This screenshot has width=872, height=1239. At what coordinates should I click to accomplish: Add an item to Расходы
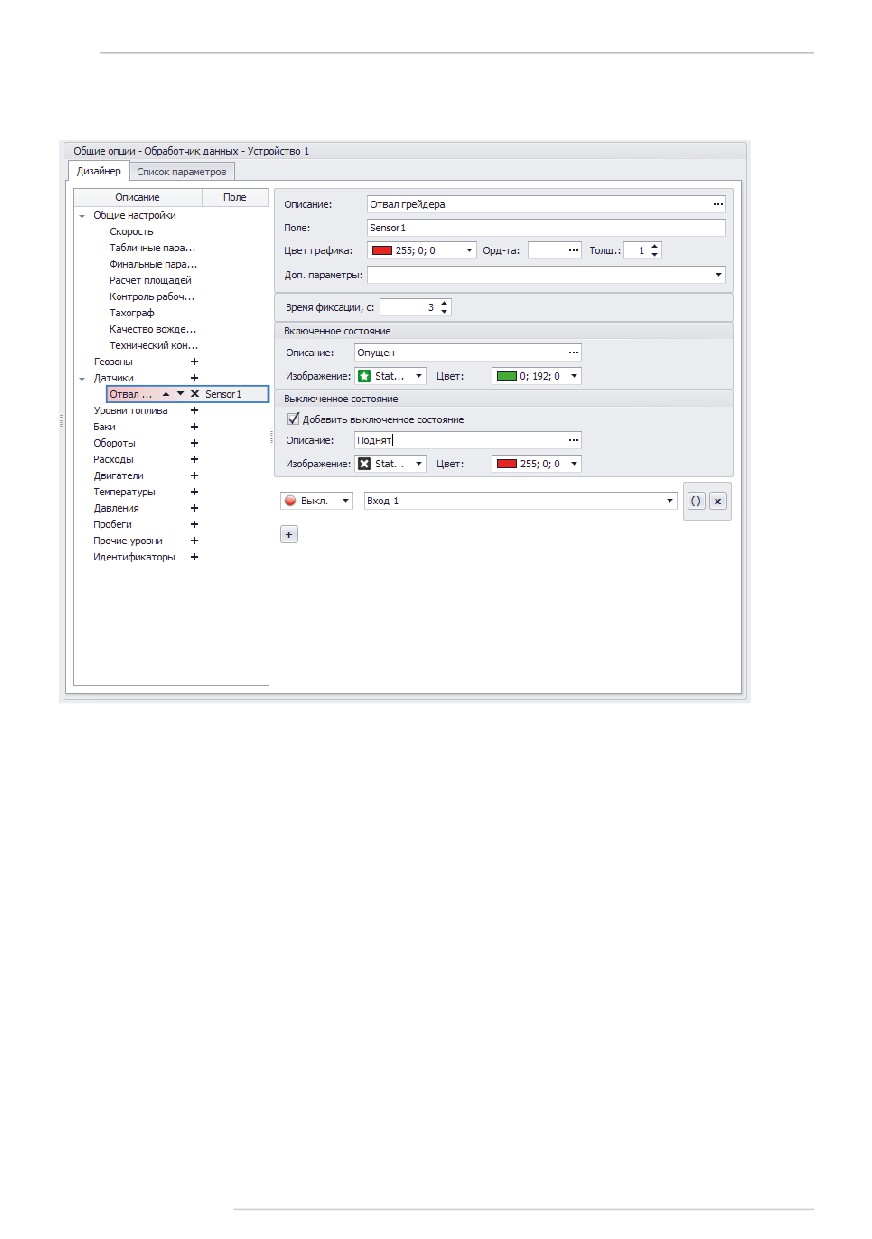(194, 459)
